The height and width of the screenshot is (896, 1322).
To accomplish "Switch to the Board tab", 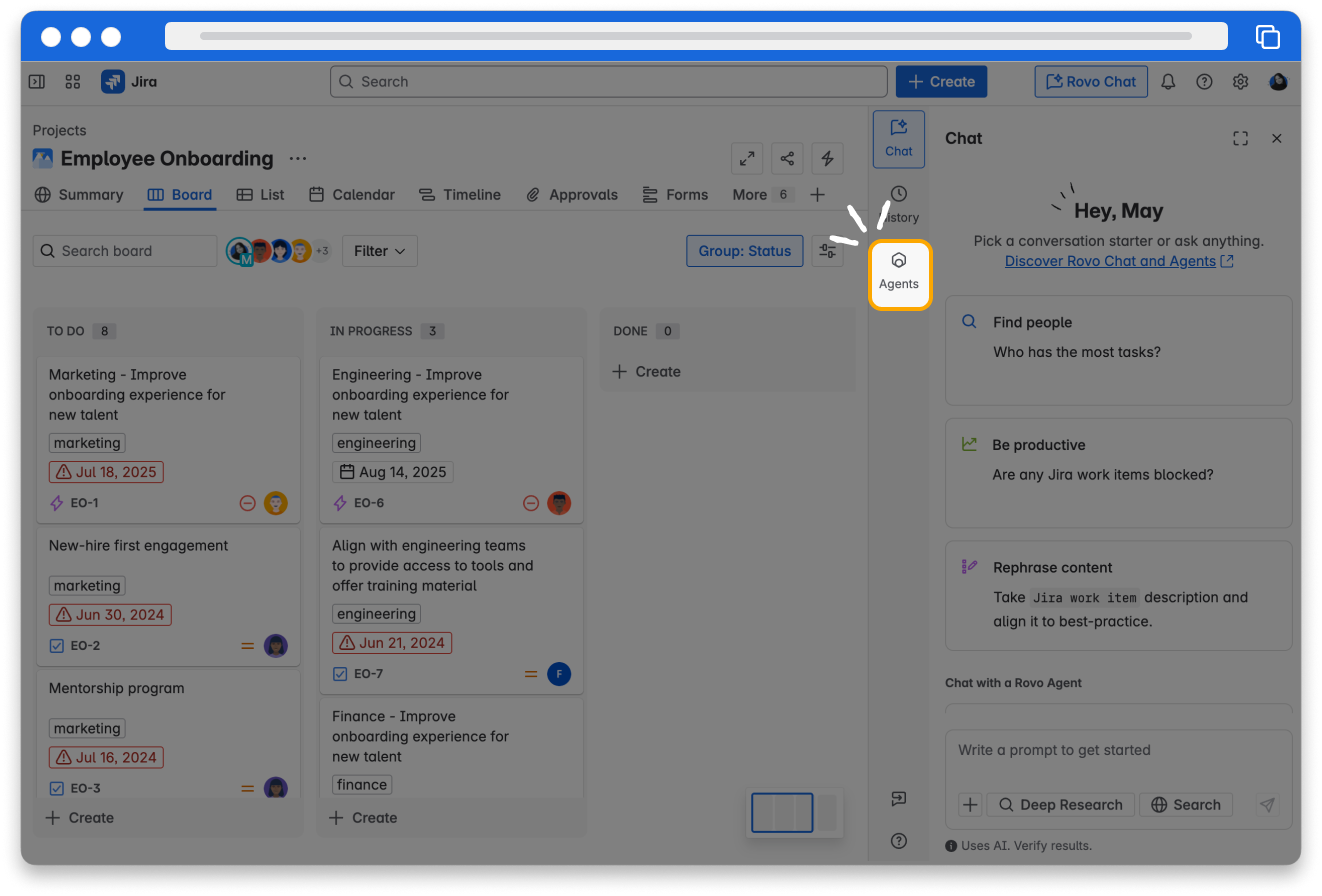I will pyautogui.click(x=180, y=195).
